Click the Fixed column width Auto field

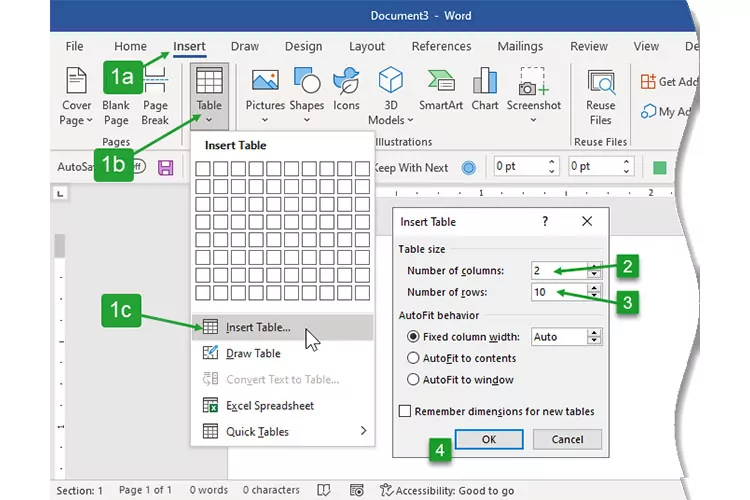(559, 337)
